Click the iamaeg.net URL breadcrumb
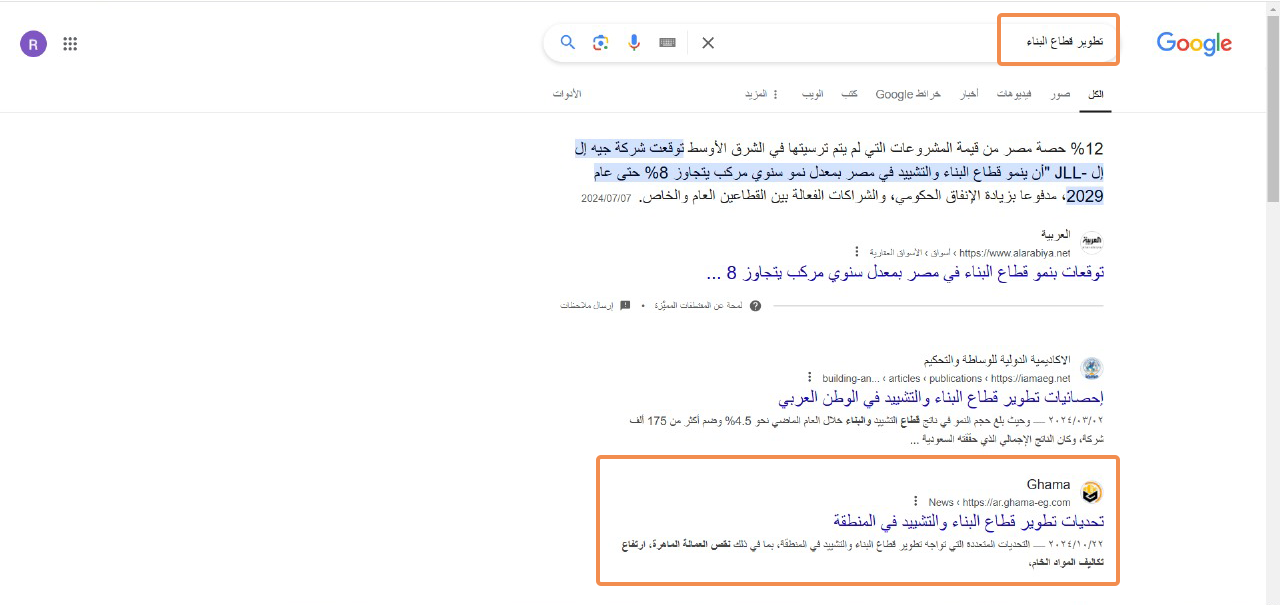 pos(946,378)
